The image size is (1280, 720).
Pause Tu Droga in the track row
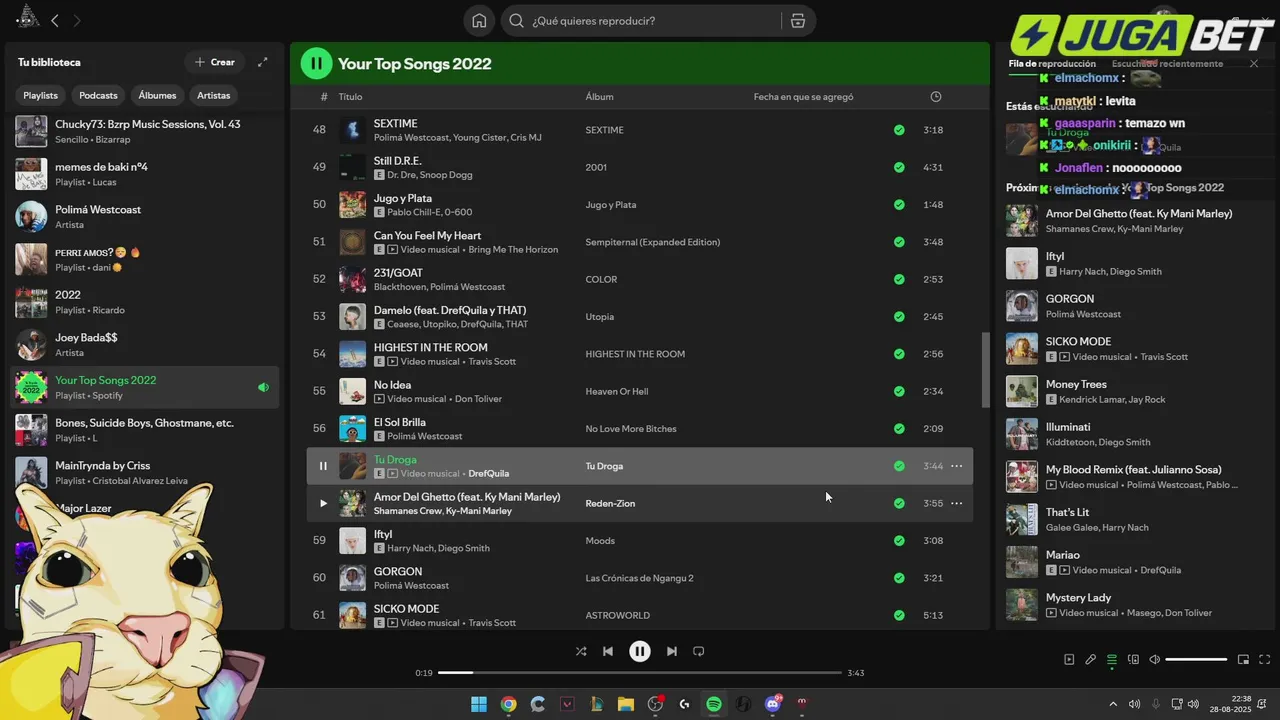323,466
